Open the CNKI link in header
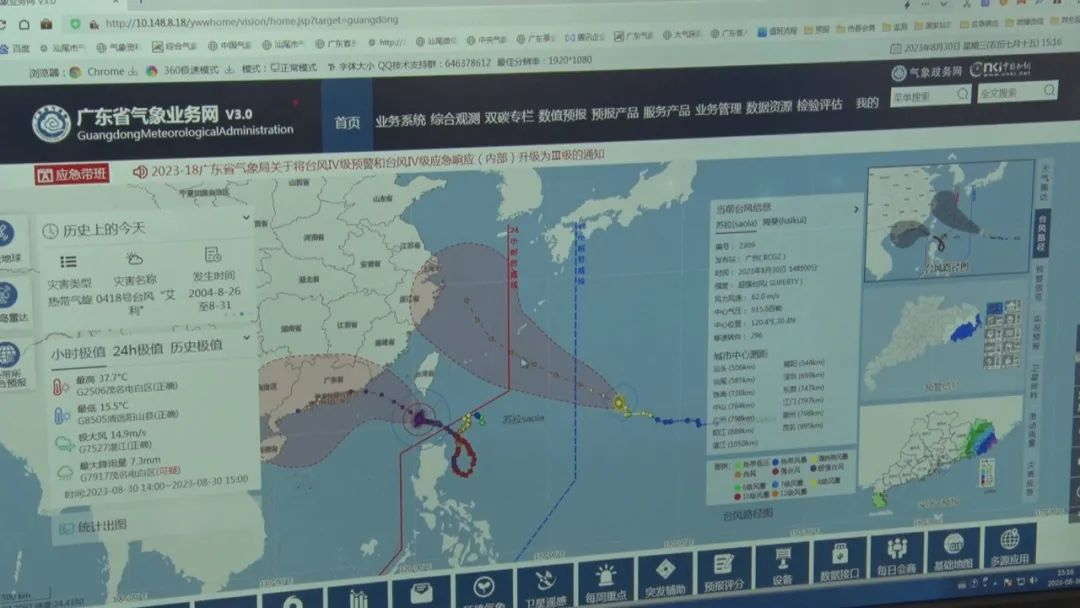 (1001, 68)
